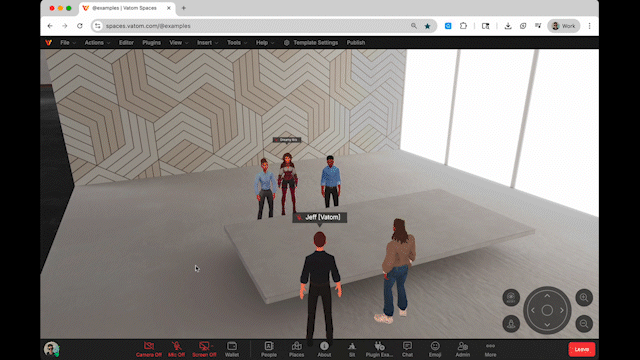Click the browser Back button
The image size is (640, 360).
(x=50, y=26)
